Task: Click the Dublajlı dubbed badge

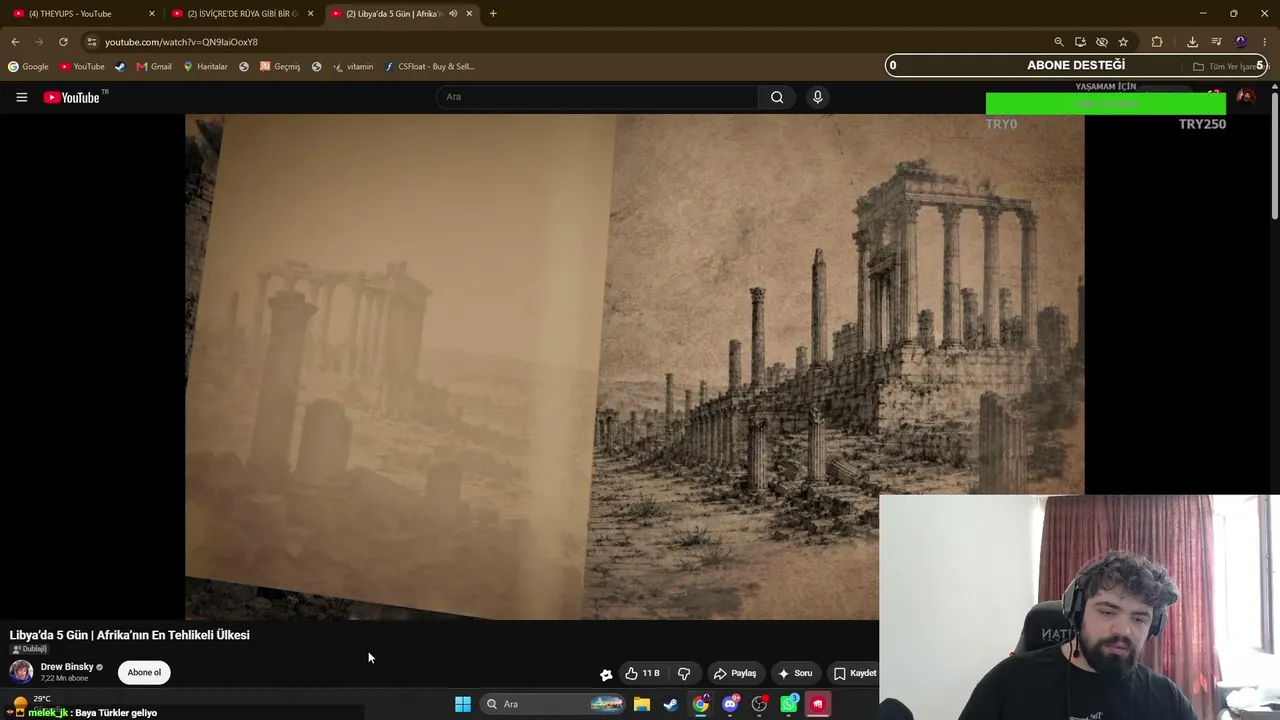Action: tap(29, 649)
